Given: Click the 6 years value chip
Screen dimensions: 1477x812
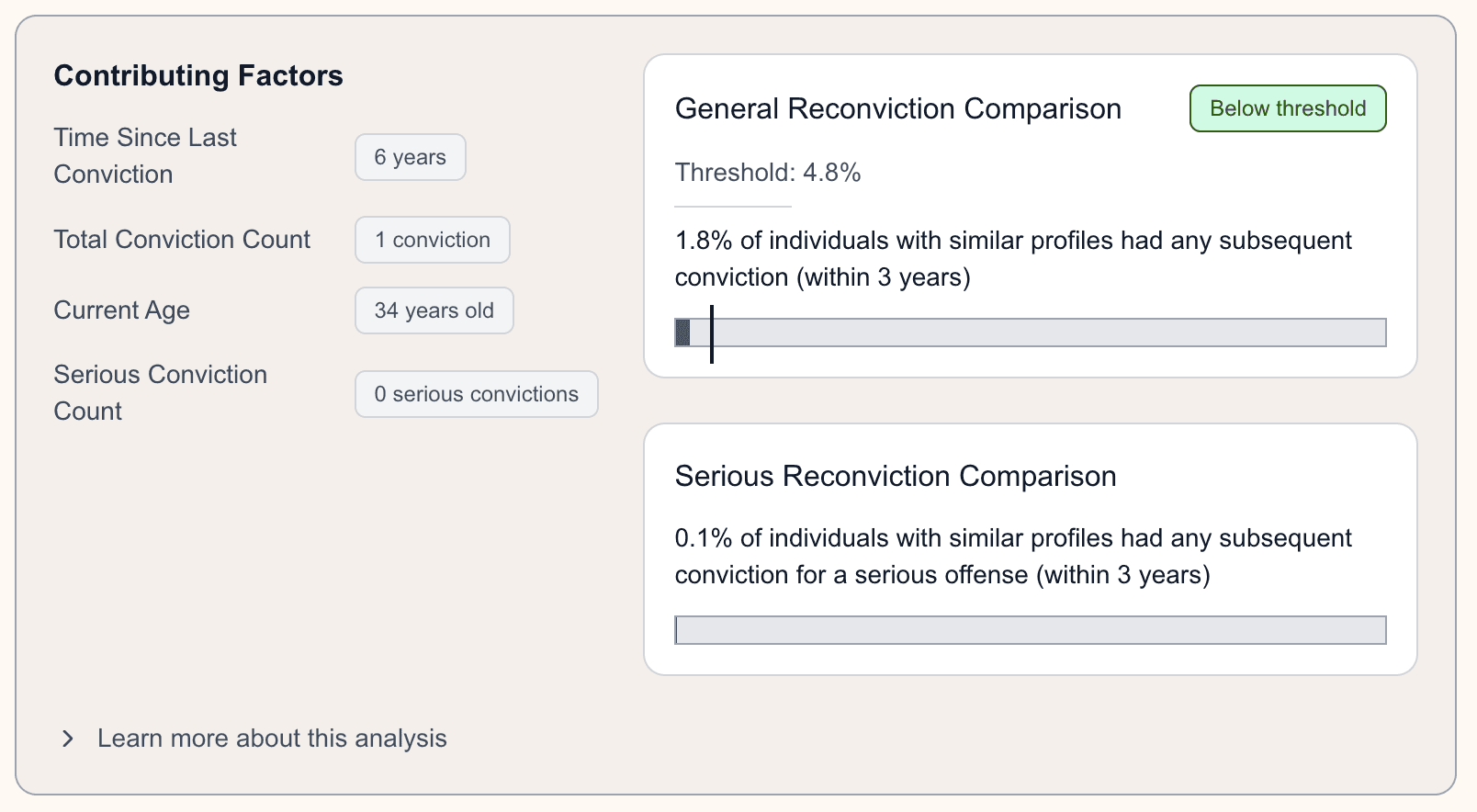Looking at the screenshot, I should tap(410, 157).
